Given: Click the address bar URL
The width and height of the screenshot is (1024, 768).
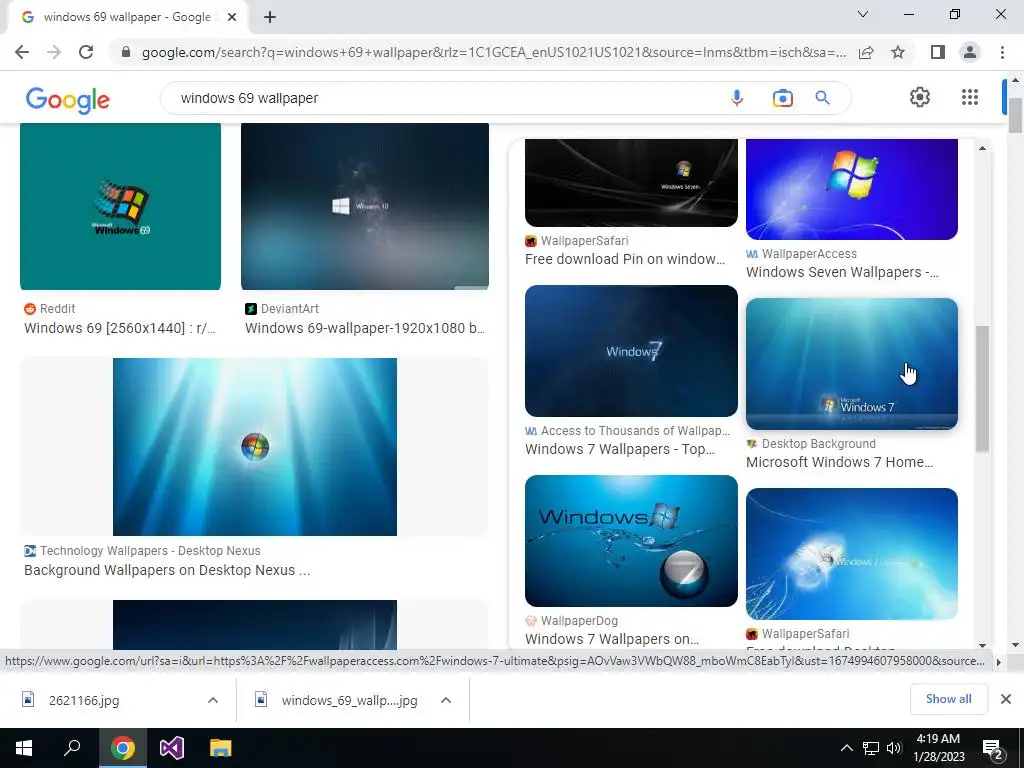Looking at the screenshot, I should (x=493, y=52).
